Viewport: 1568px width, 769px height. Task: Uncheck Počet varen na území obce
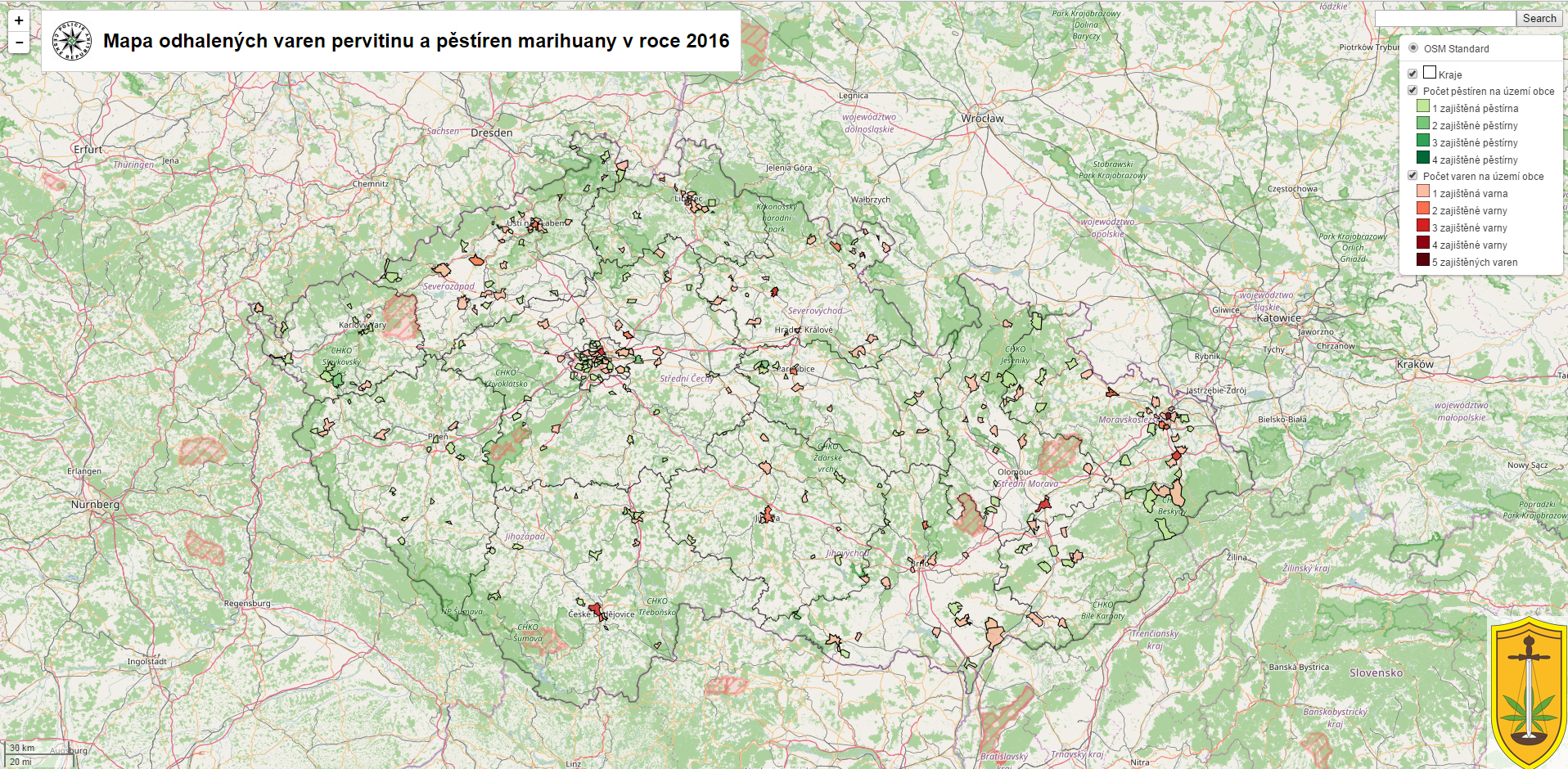point(1413,176)
